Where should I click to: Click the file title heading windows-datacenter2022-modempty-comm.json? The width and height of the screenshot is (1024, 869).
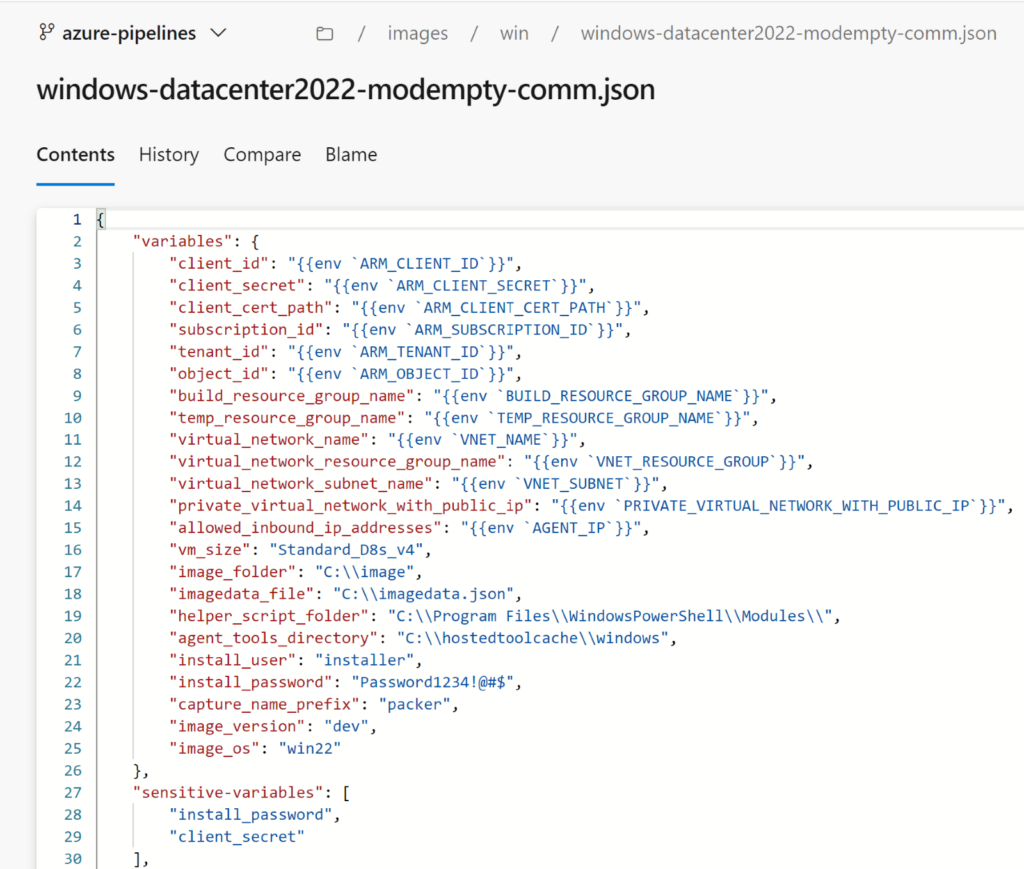(x=345, y=90)
